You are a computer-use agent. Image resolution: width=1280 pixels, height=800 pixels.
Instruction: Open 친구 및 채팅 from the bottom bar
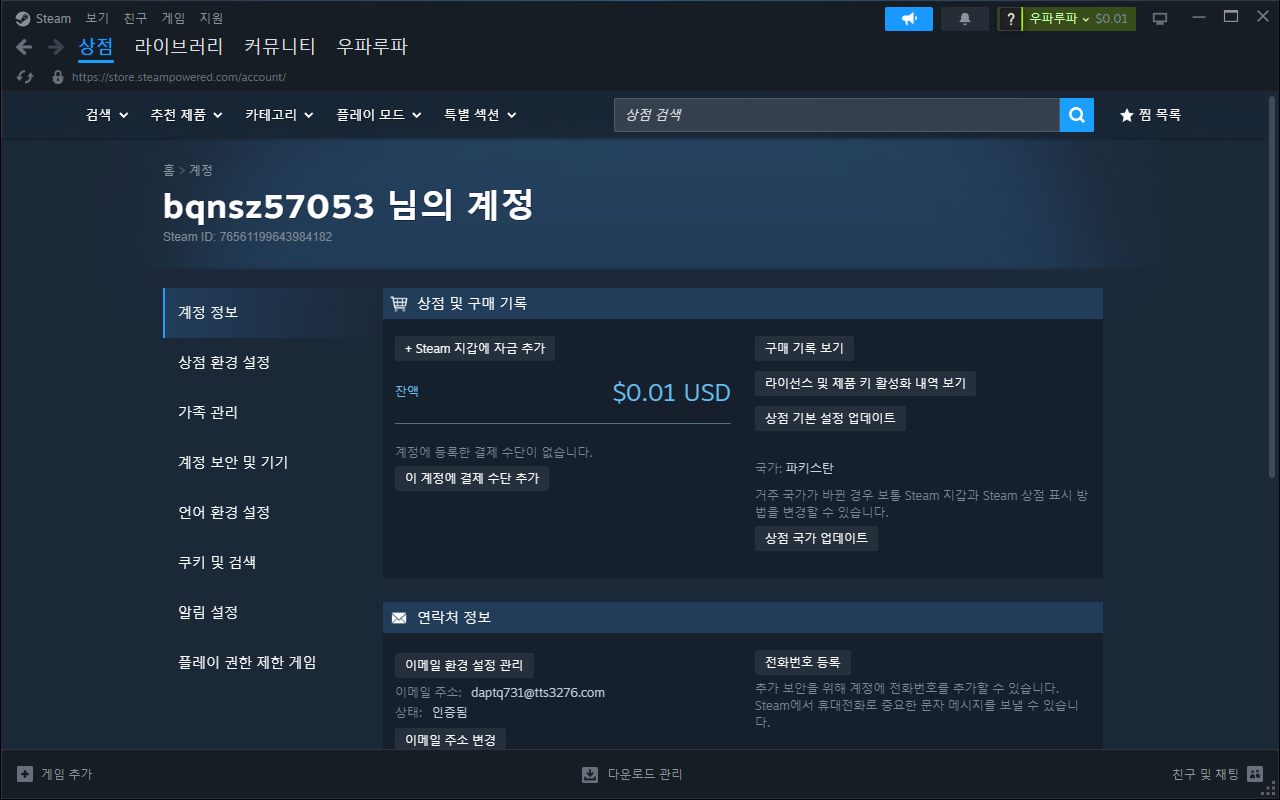point(1204,773)
